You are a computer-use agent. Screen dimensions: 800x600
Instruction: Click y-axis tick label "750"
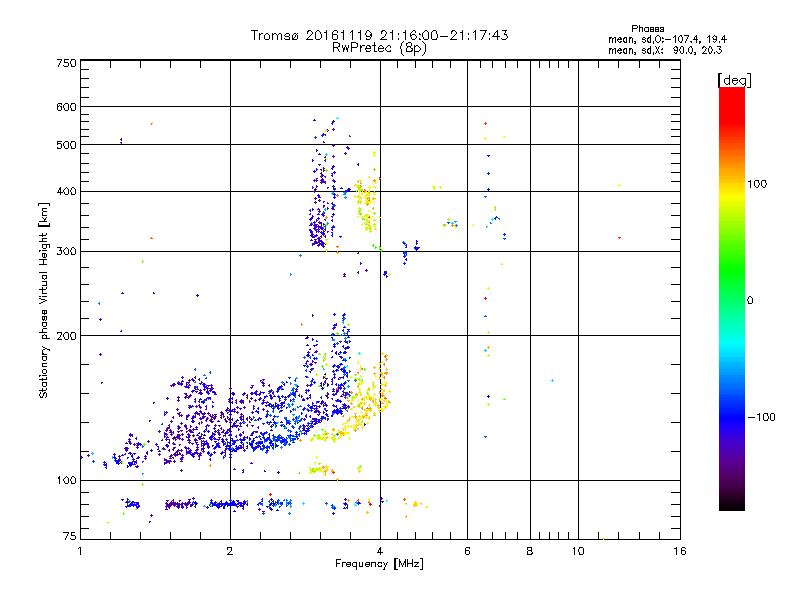click(66, 63)
